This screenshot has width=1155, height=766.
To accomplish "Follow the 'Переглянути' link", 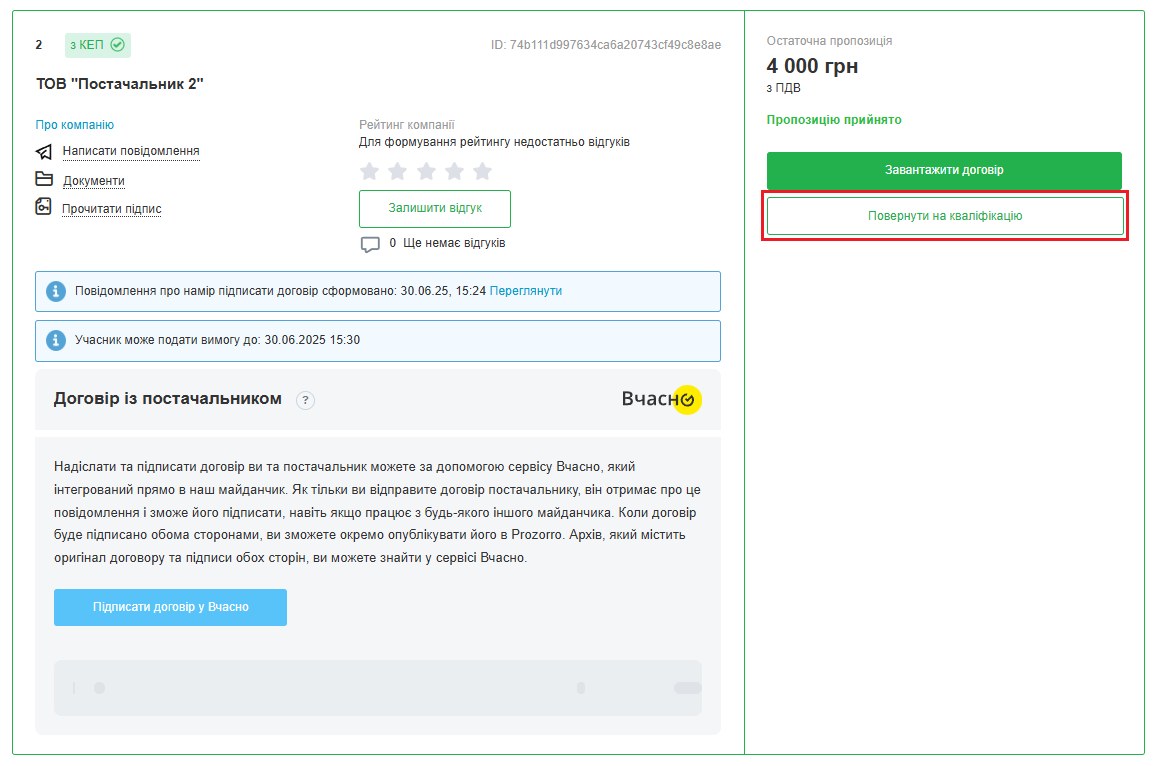I will 526,291.
